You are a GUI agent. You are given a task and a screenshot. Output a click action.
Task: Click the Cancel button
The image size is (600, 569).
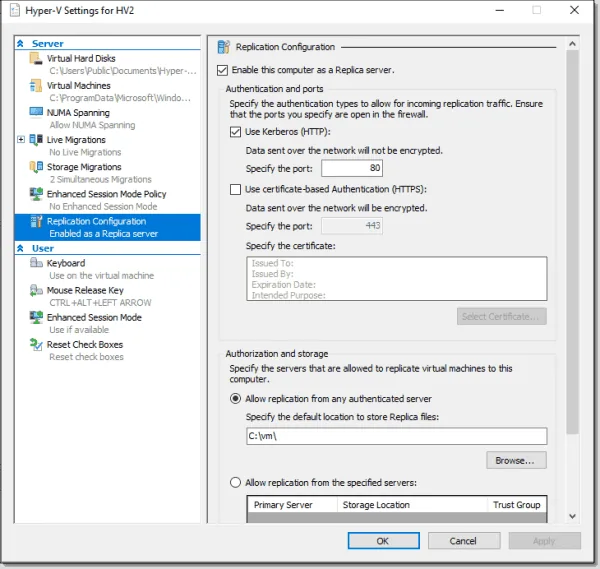click(464, 541)
